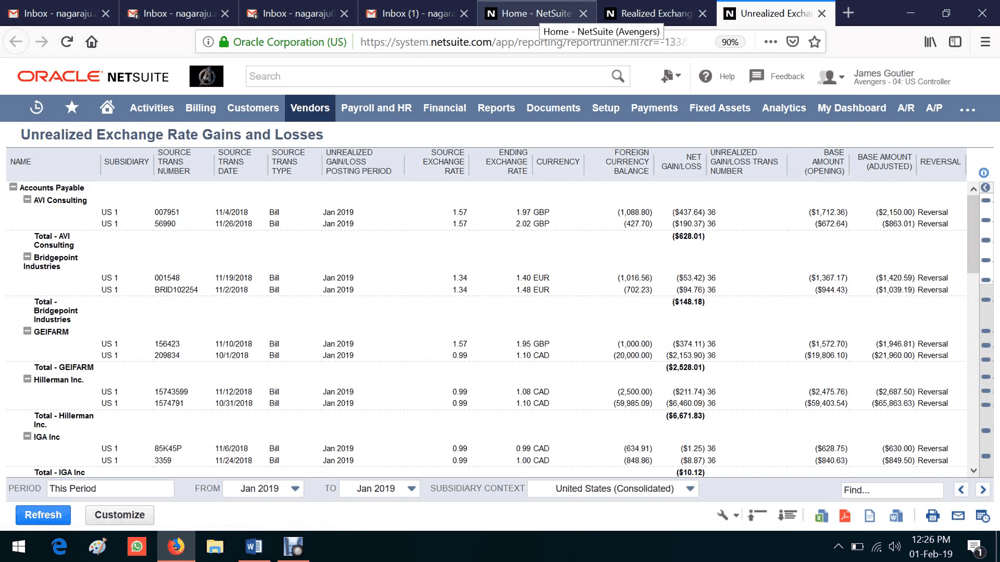Open the shortcuts star icon
Image resolution: width=1000 pixels, height=562 pixels.
point(71,107)
